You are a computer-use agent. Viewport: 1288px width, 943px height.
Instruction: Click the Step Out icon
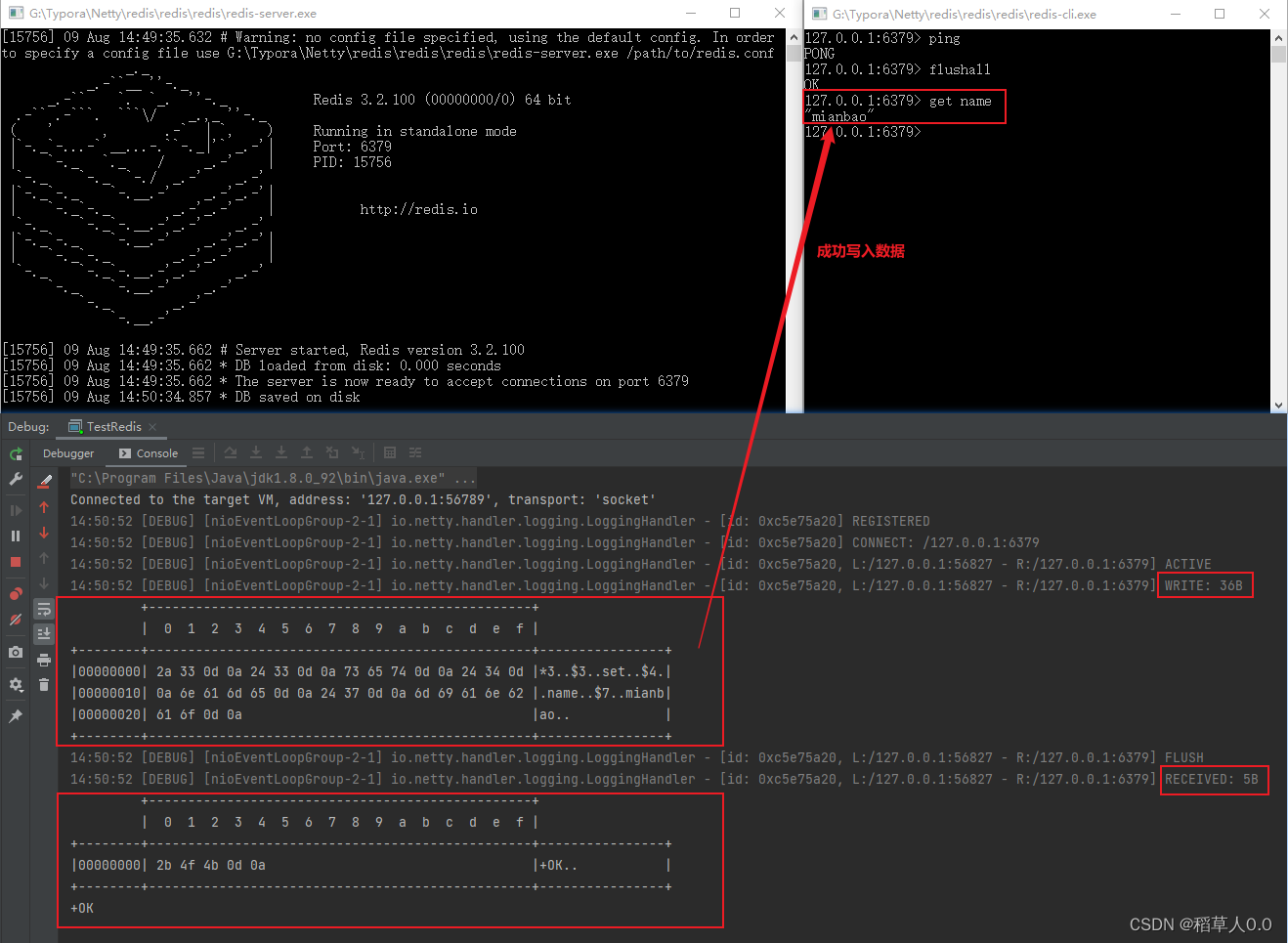point(307,452)
